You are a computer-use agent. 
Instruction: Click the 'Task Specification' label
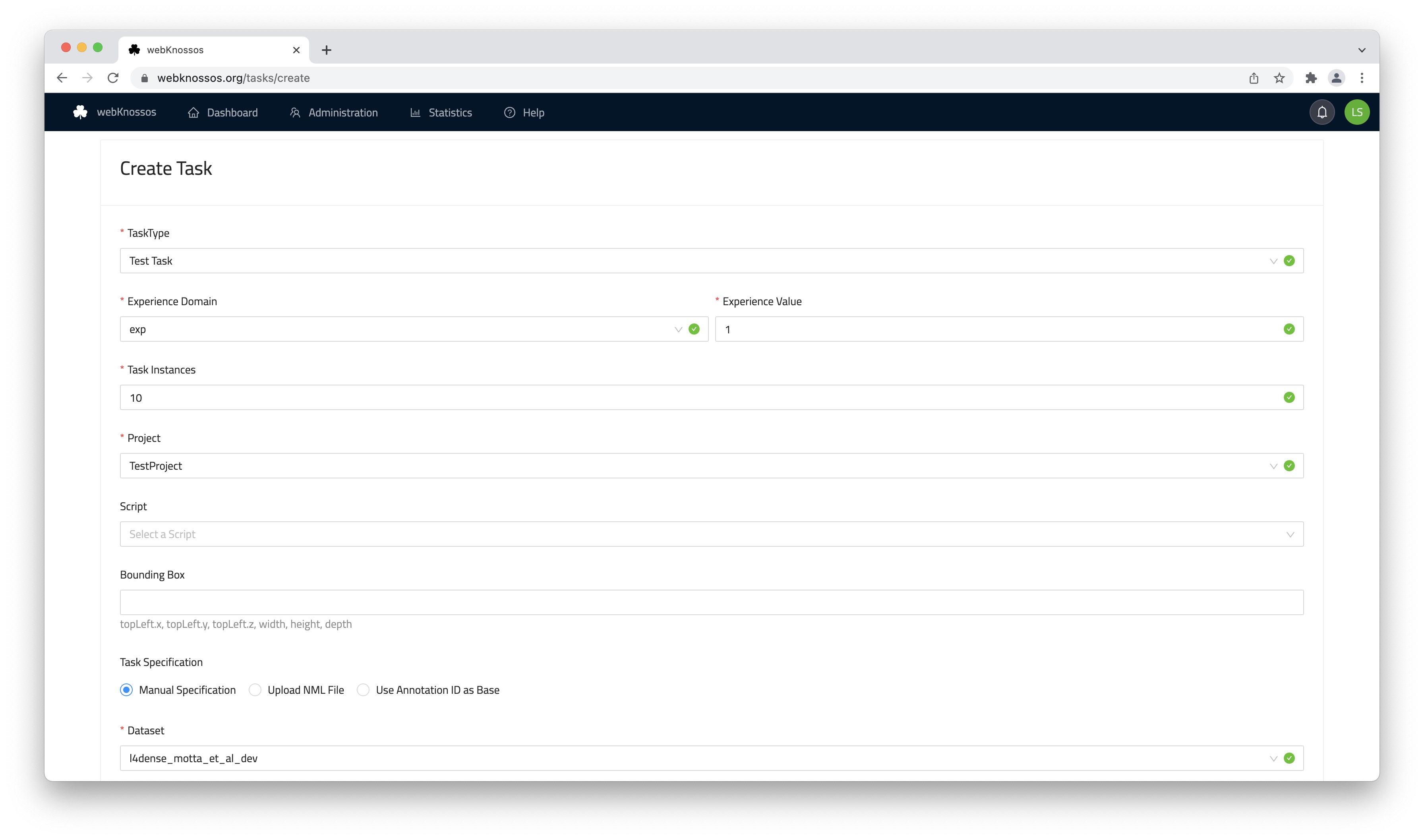pos(161,662)
